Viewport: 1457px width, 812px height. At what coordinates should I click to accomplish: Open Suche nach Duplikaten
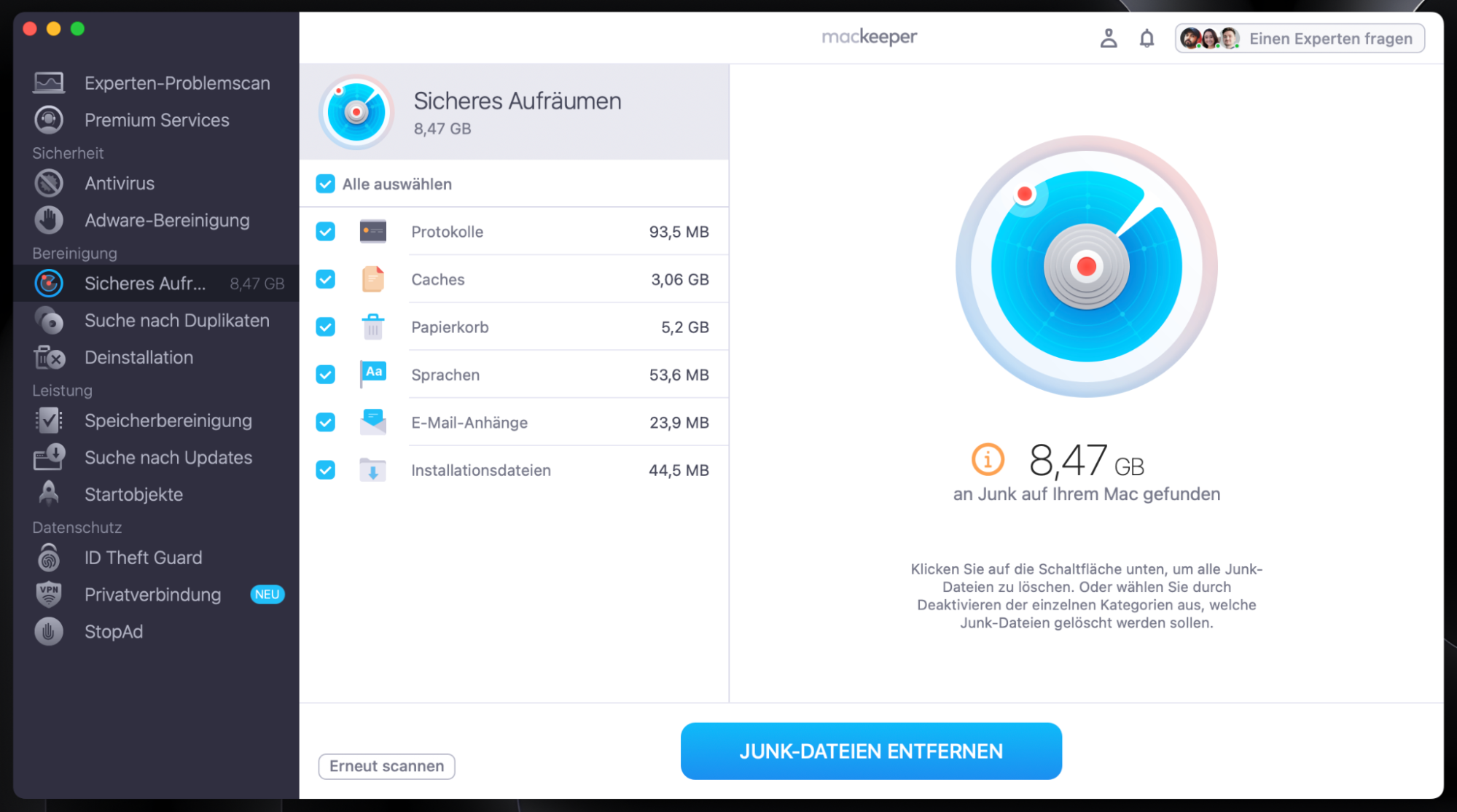pyautogui.click(x=176, y=321)
